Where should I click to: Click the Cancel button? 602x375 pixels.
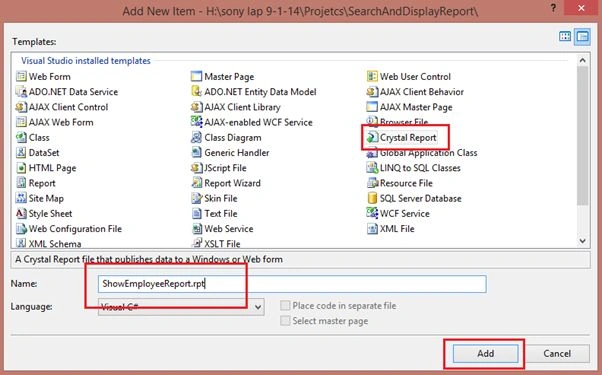point(557,354)
